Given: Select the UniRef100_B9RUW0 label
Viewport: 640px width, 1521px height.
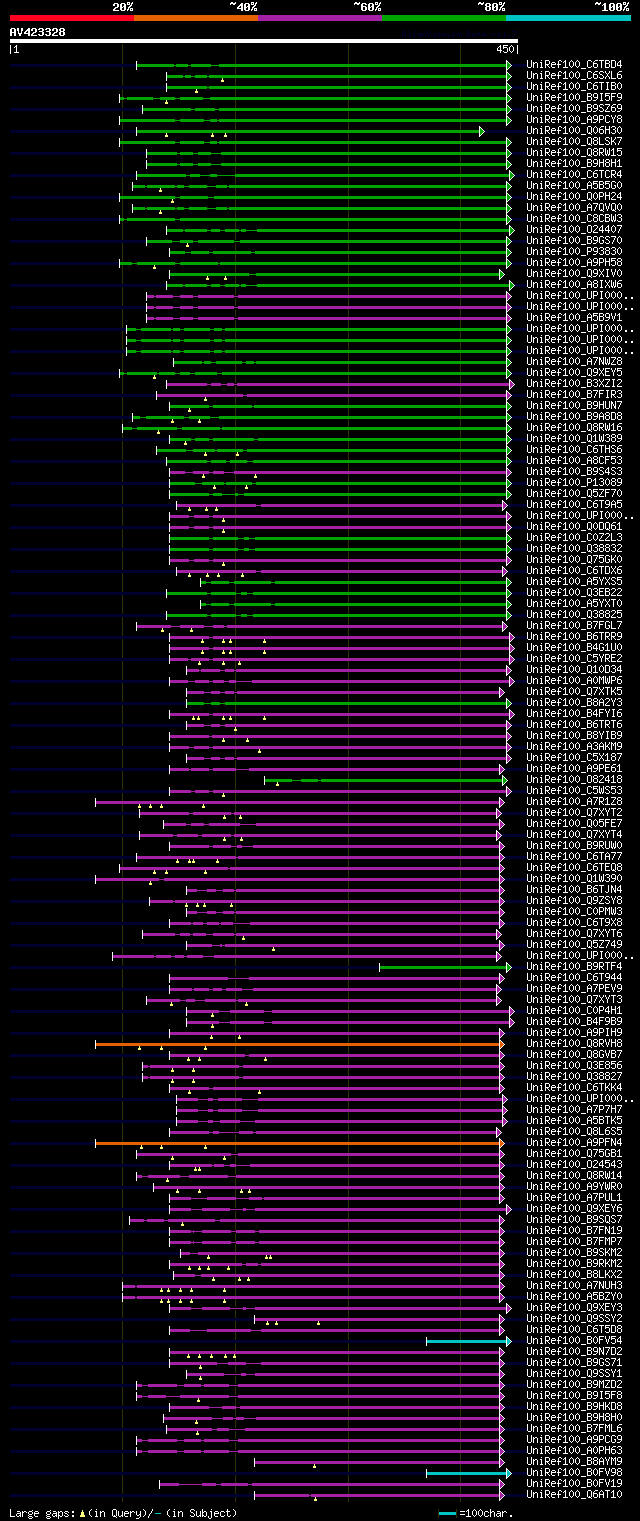Looking at the screenshot, I should click(574, 845).
